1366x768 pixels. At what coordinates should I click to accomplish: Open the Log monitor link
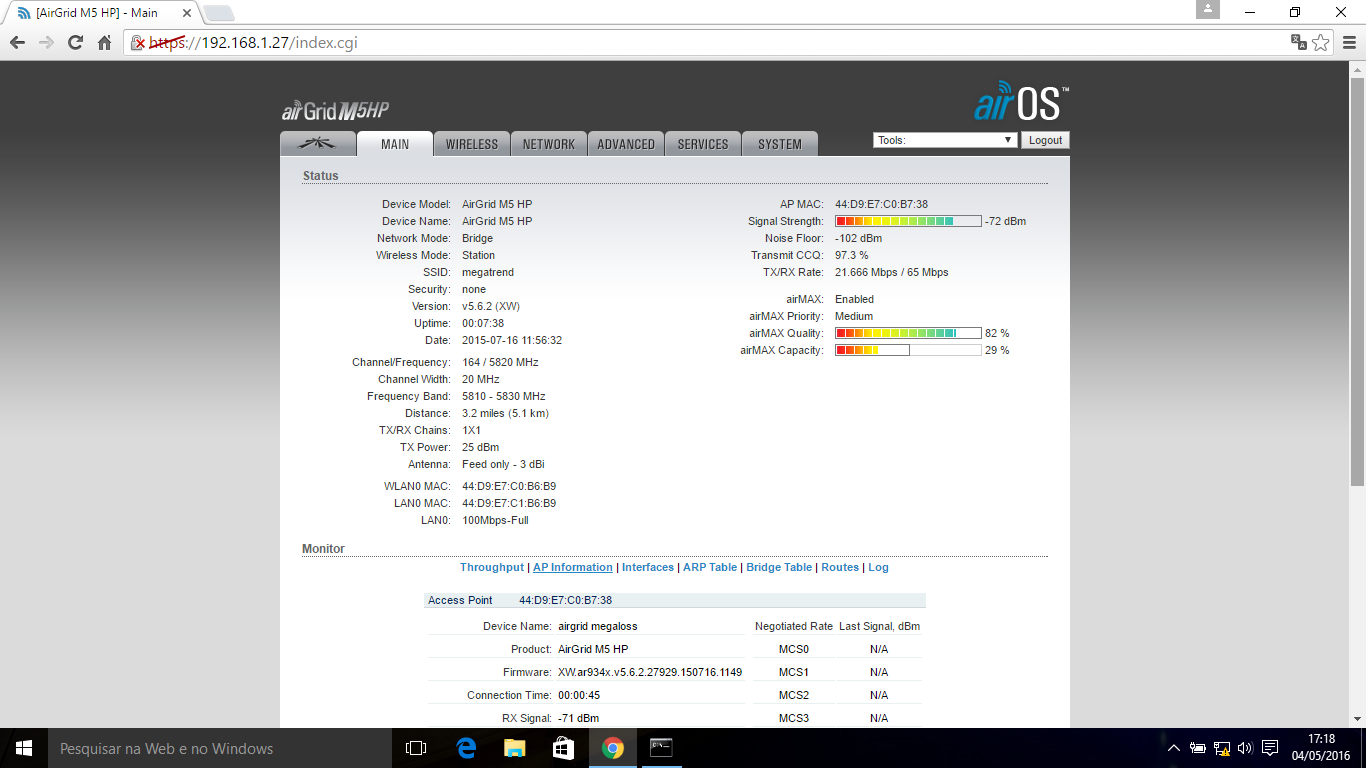tap(878, 567)
